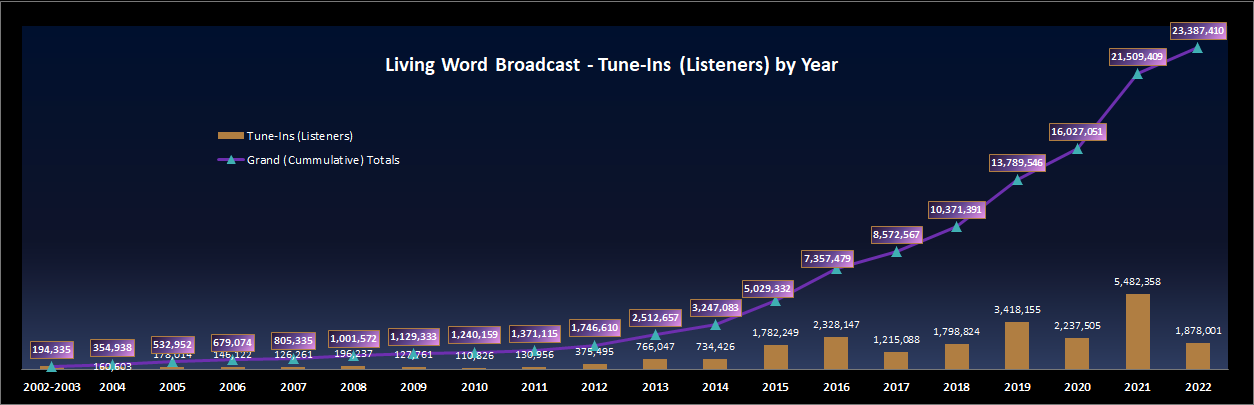1254x405 pixels.
Task: Click the 2014 cumulative line triangle marker
Action: 716,324
